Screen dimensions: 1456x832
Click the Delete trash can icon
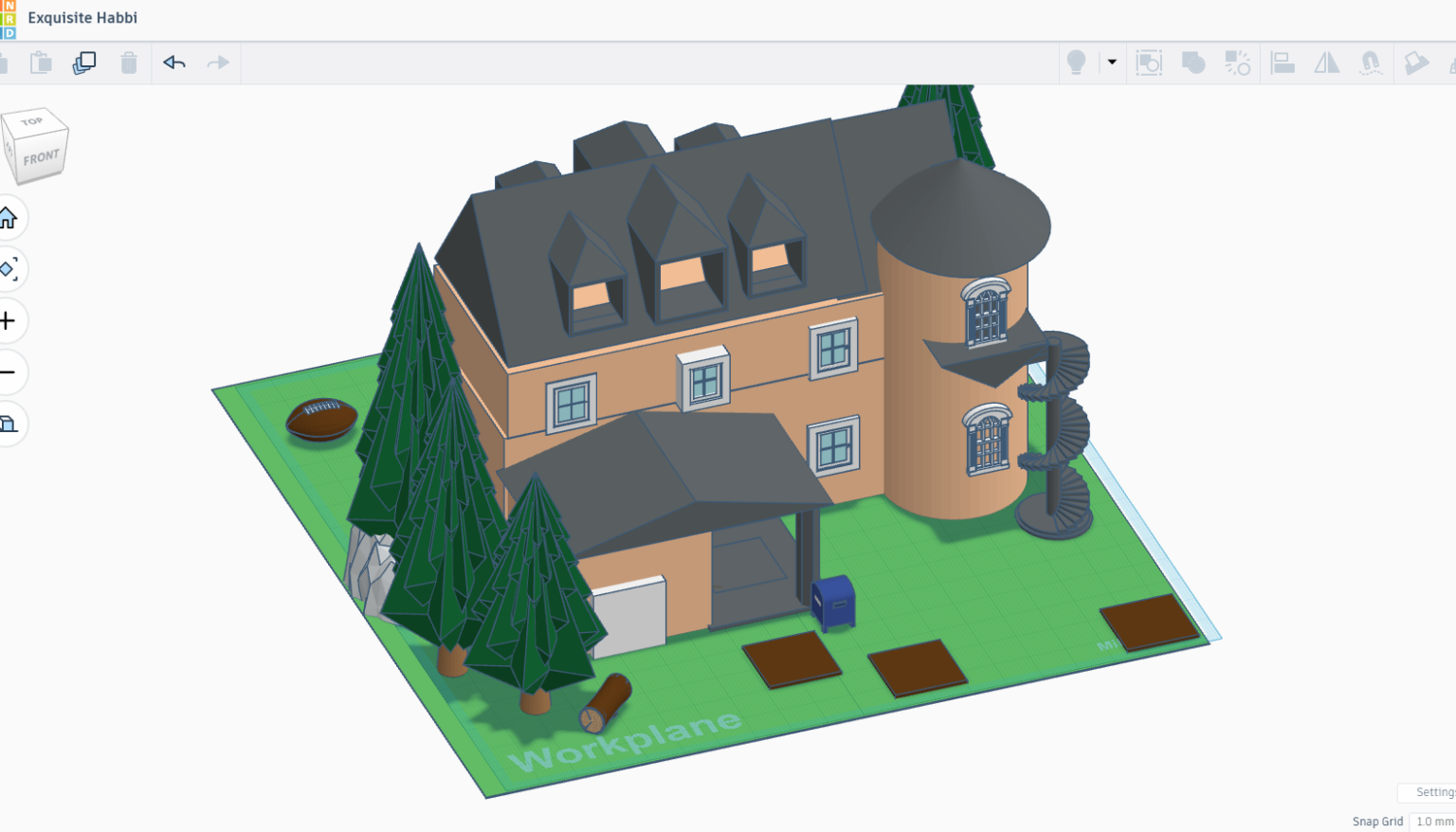[129, 63]
